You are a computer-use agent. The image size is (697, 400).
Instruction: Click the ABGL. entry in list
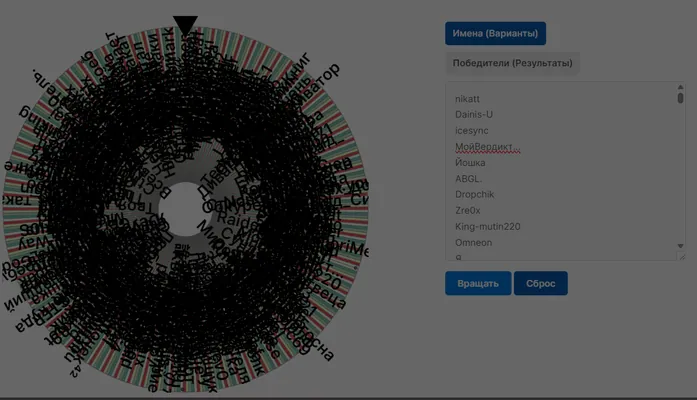click(469, 179)
